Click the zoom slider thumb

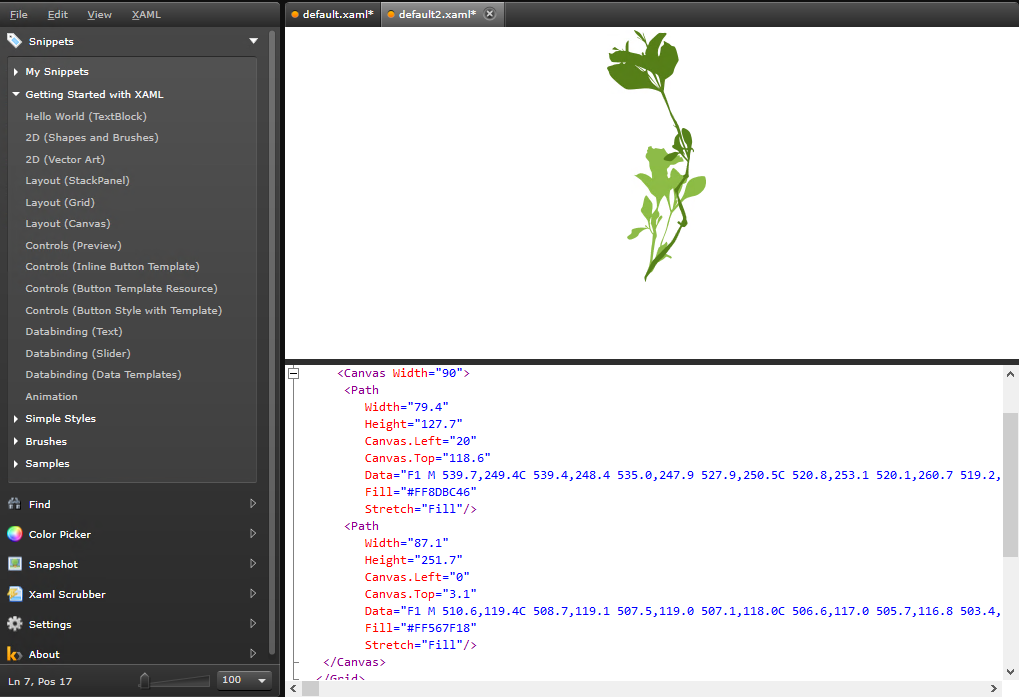coord(144,680)
